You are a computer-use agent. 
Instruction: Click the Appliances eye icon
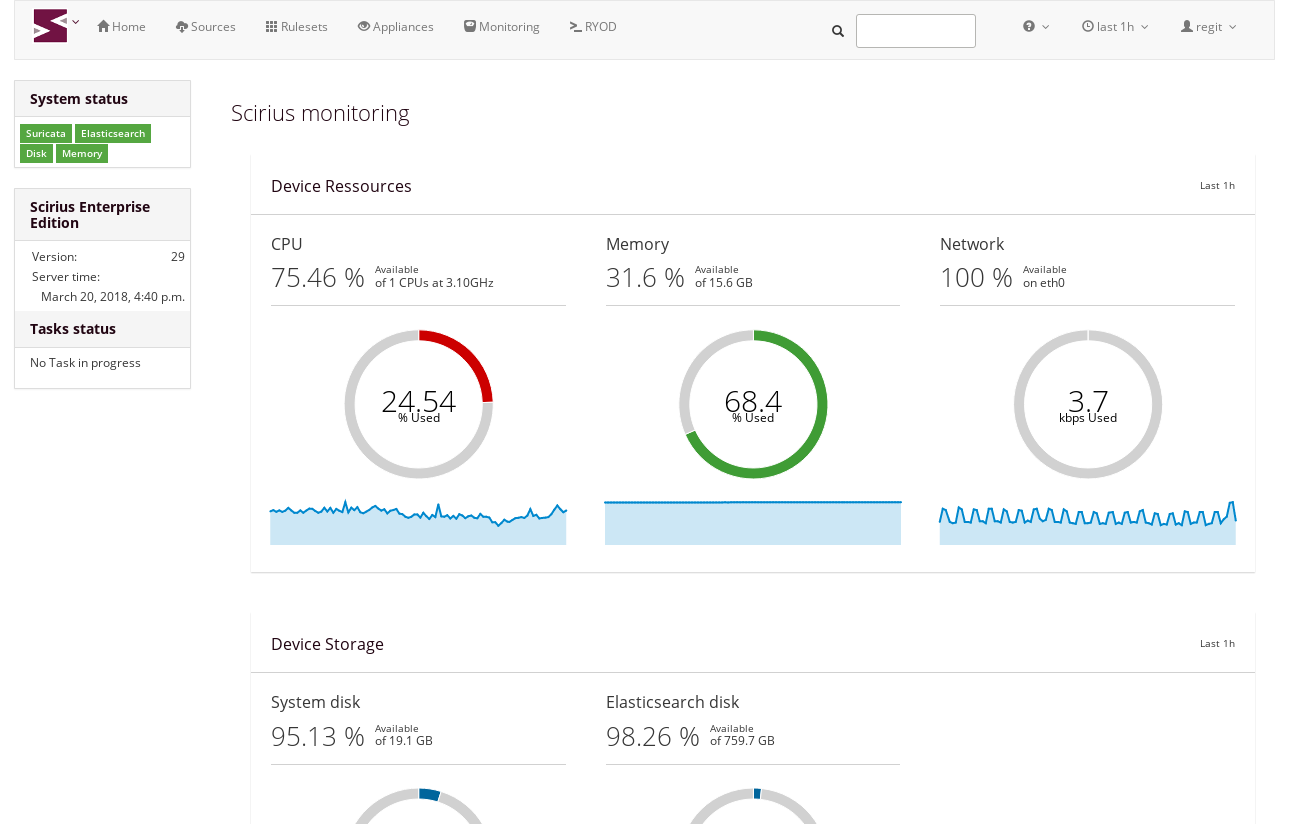pyautogui.click(x=364, y=27)
